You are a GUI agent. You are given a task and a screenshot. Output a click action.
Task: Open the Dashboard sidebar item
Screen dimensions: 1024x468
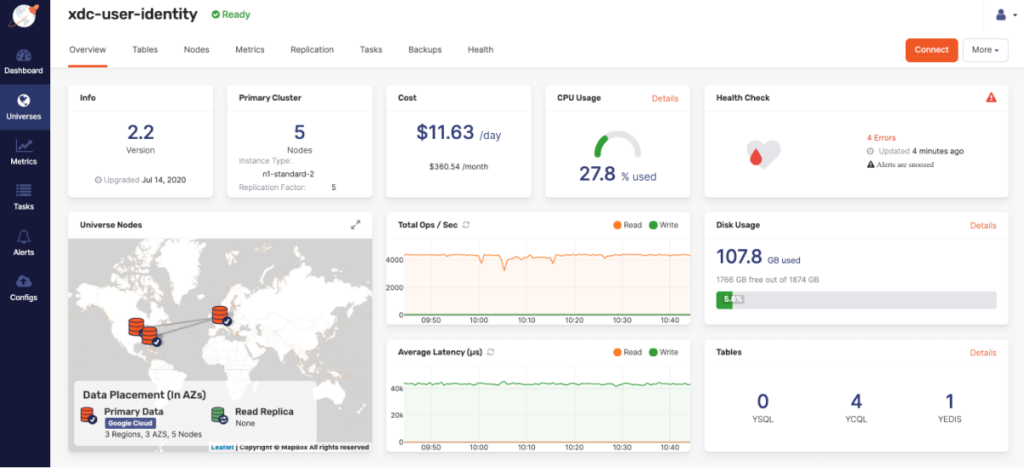click(24, 62)
